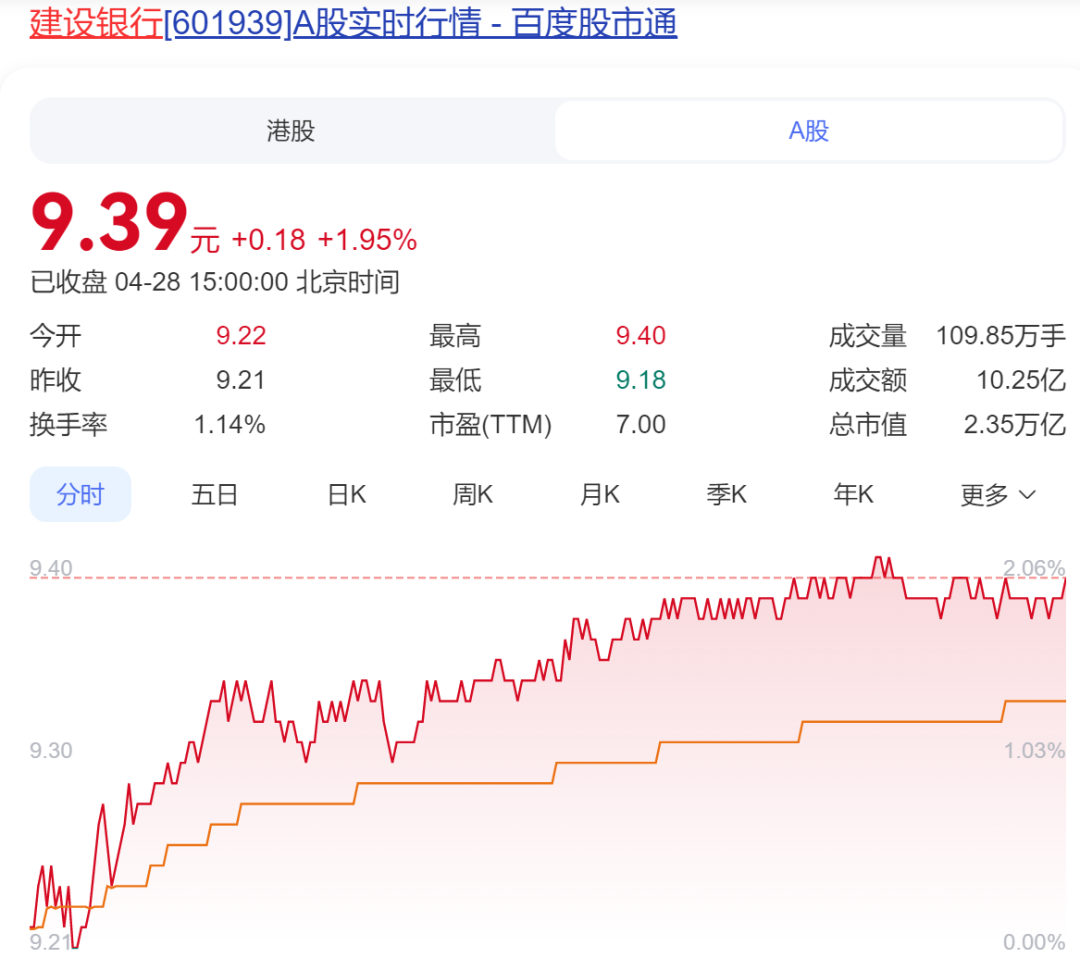Click the 市盈(TTM) value 7.00
This screenshot has width=1080, height=958.
(640, 425)
